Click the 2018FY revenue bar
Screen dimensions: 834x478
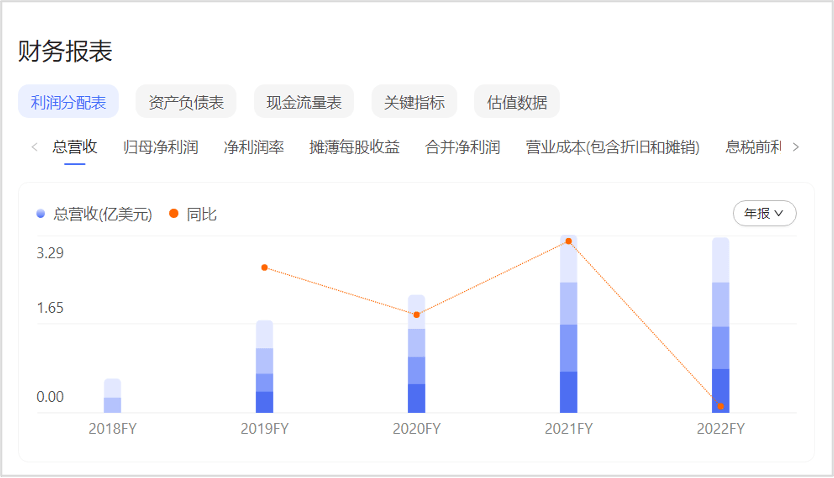tap(112, 397)
